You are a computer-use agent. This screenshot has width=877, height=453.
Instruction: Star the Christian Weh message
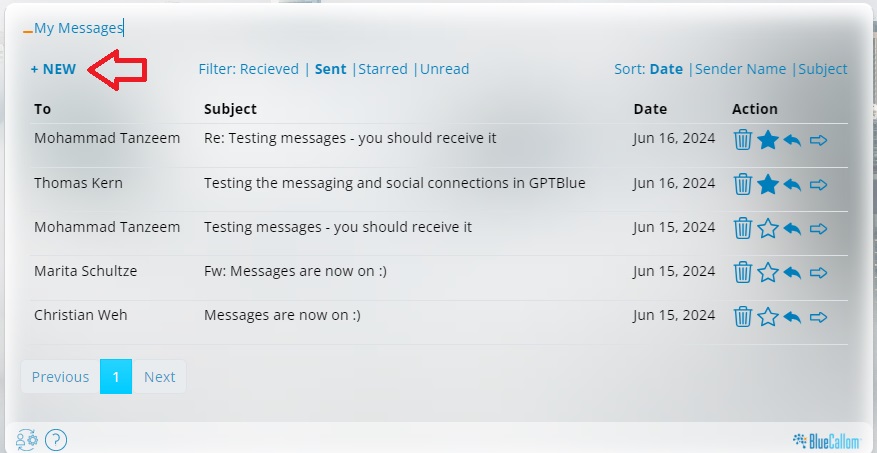(x=767, y=317)
